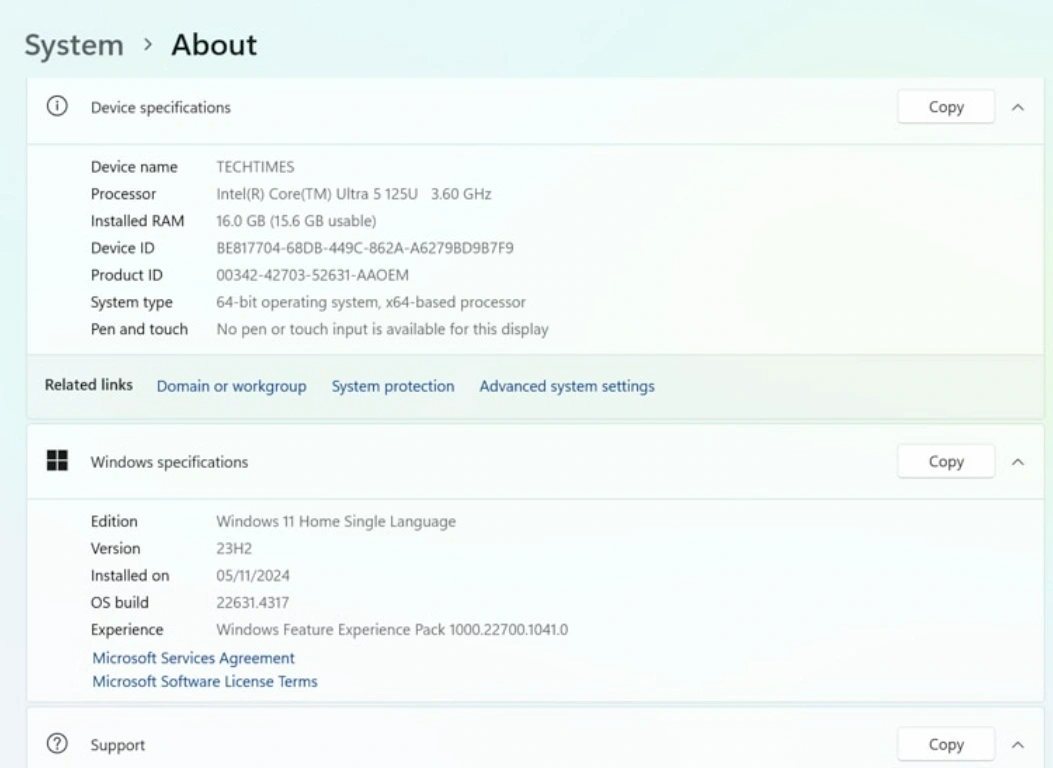Click the Device specifications header title
The width and height of the screenshot is (1053, 768).
coord(161,107)
